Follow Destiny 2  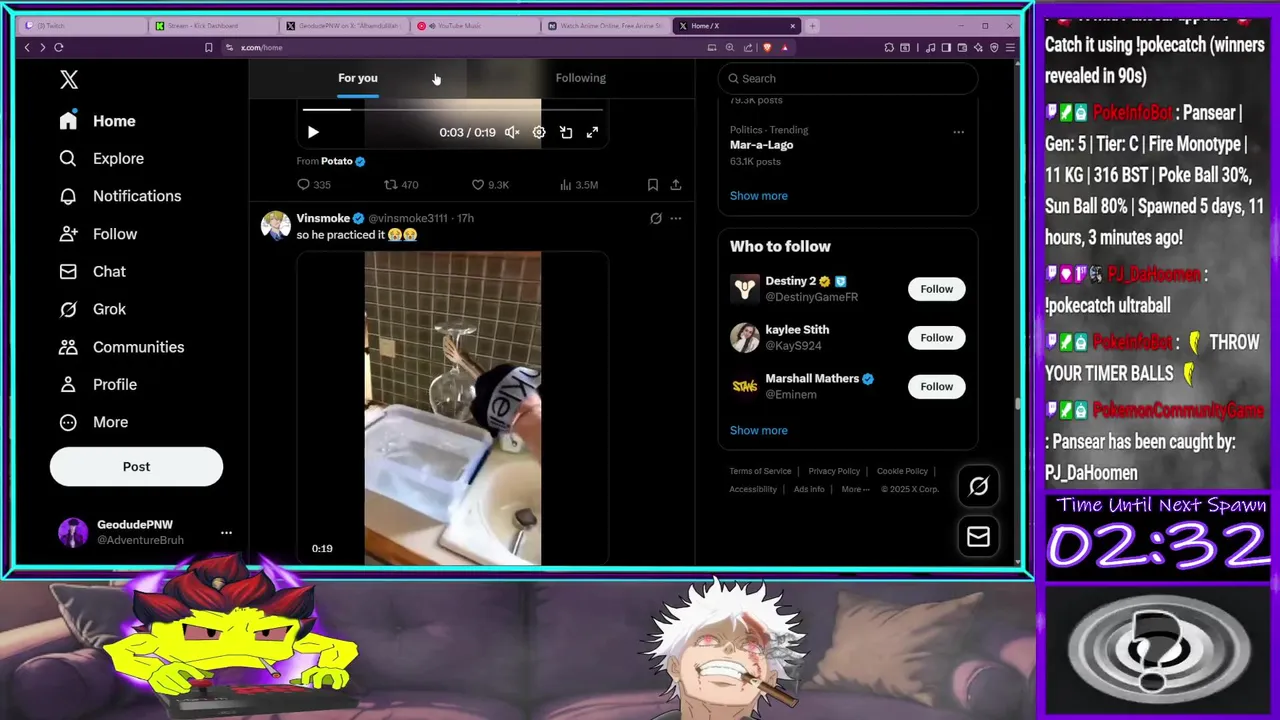click(937, 289)
